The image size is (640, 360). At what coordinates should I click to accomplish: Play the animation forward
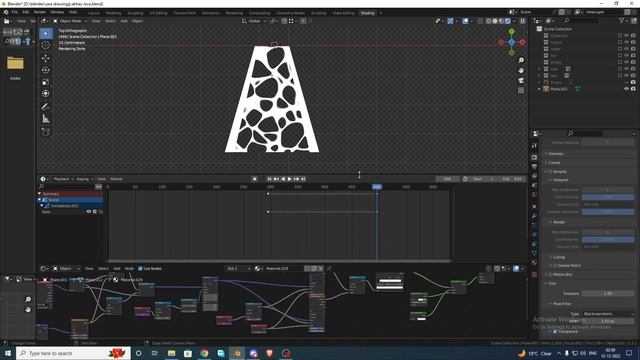pyautogui.click(x=290, y=179)
